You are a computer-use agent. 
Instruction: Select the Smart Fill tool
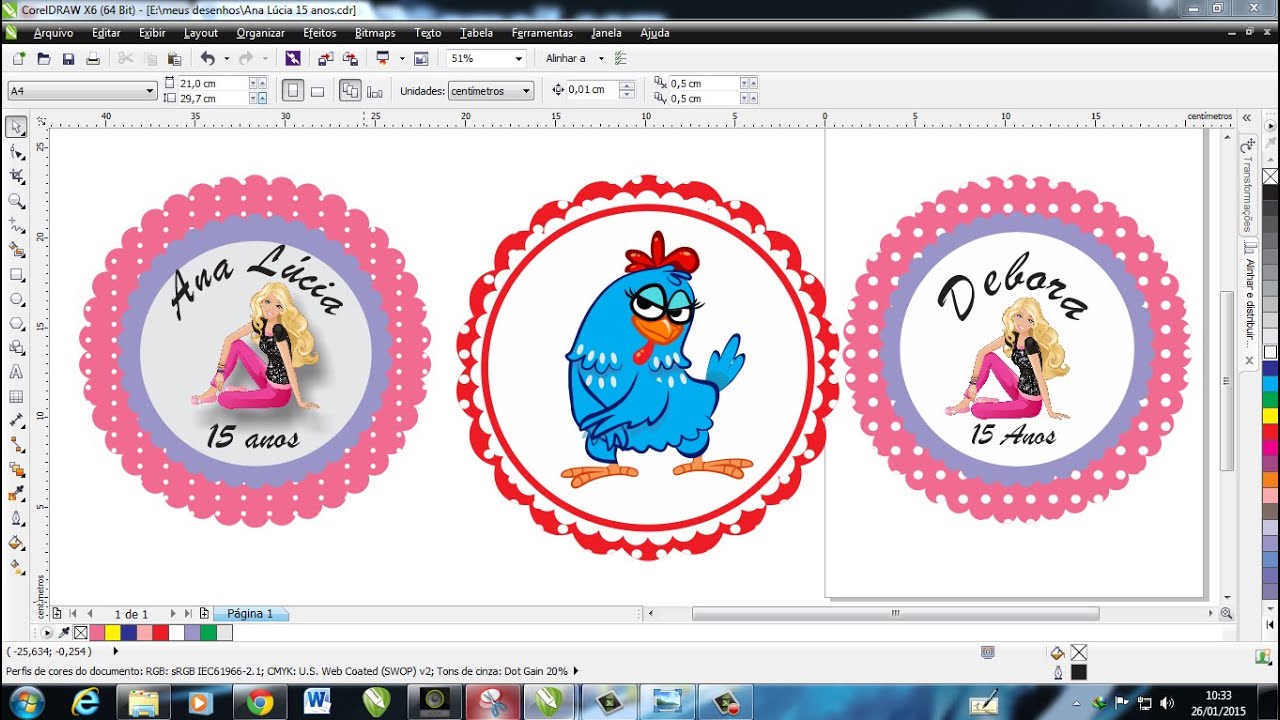[16, 250]
